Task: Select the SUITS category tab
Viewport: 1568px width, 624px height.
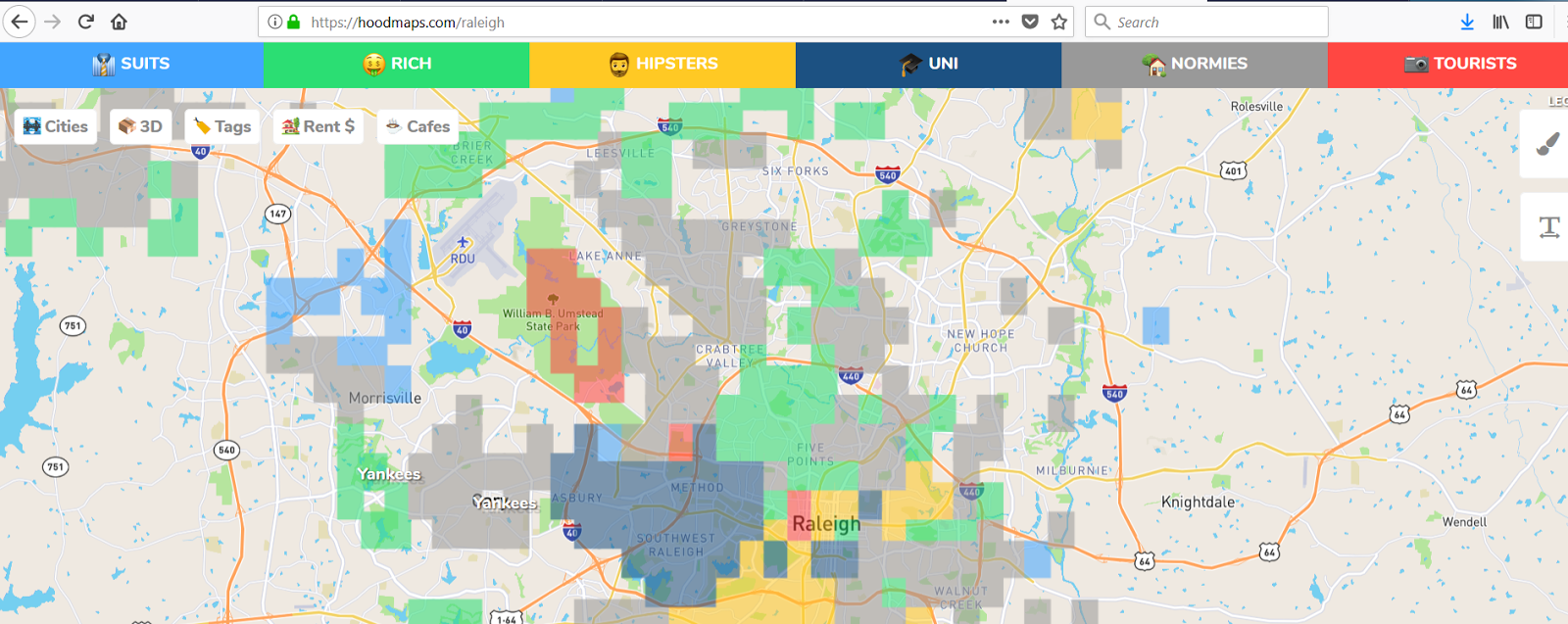Action: pyautogui.click(x=131, y=64)
